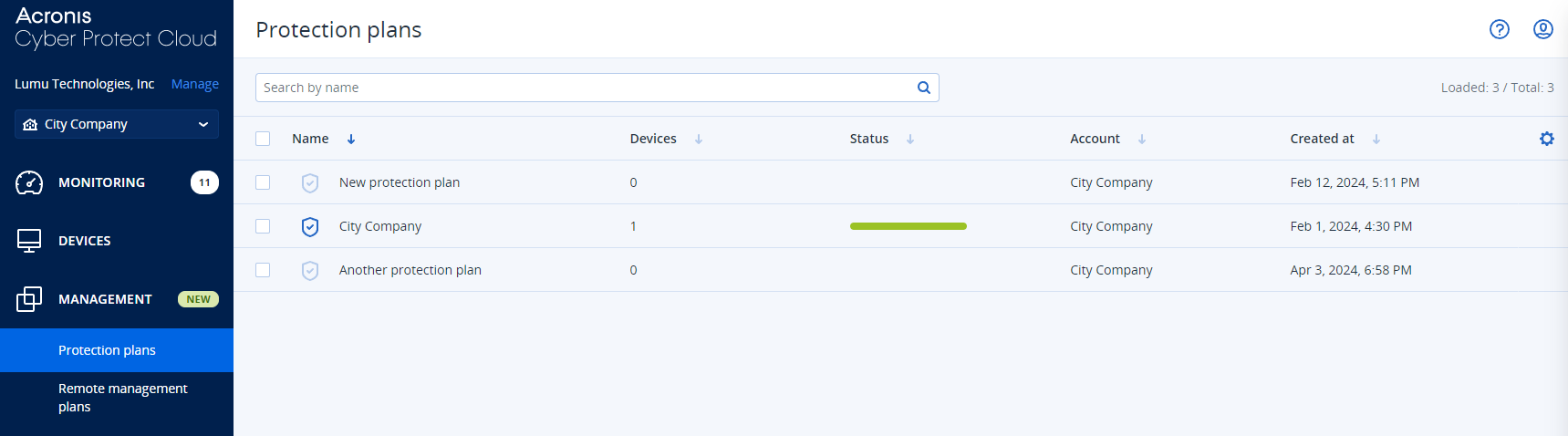This screenshot has height=436, width=1568.
Task: Open the Another protection plan entry
Action: [x=410, y=270]
